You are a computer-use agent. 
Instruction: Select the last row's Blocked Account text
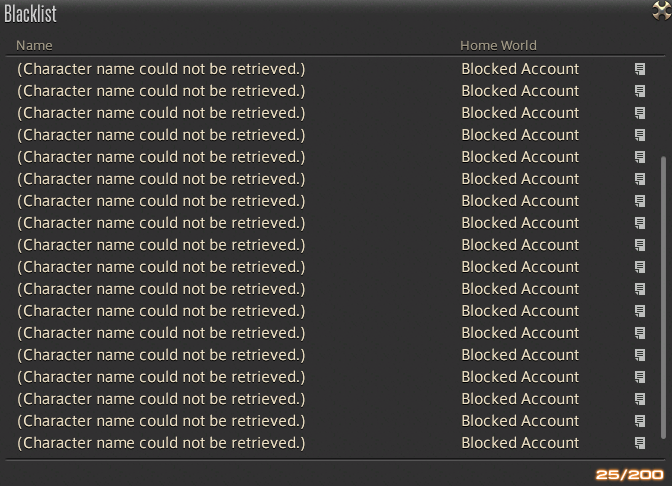(520, 443)
